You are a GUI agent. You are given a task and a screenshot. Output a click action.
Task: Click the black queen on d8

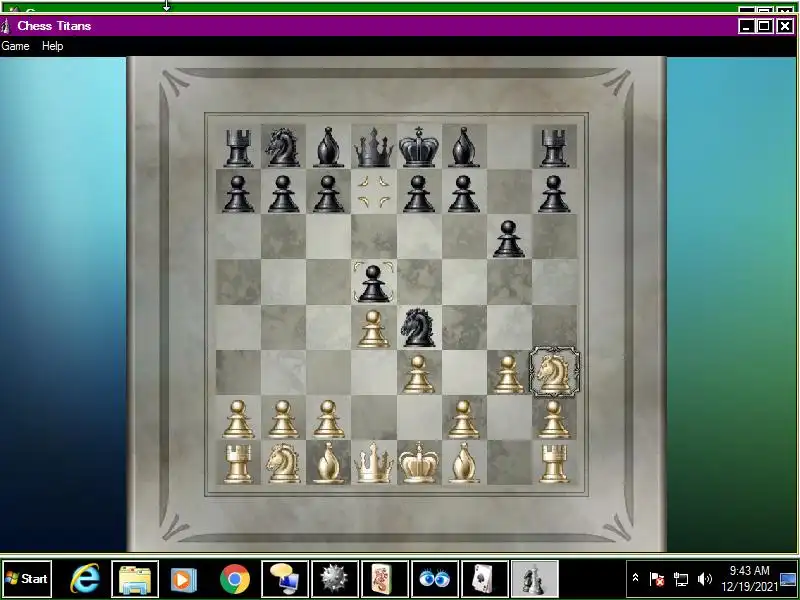(x=374, y=147)
